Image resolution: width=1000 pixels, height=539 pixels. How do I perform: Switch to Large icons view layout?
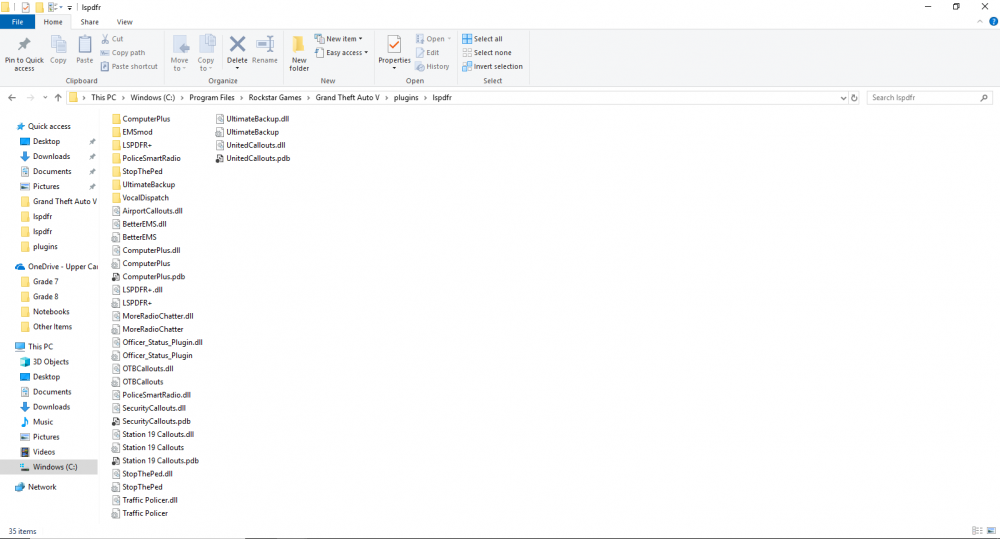pyautogui.click(x=991, y=531)
